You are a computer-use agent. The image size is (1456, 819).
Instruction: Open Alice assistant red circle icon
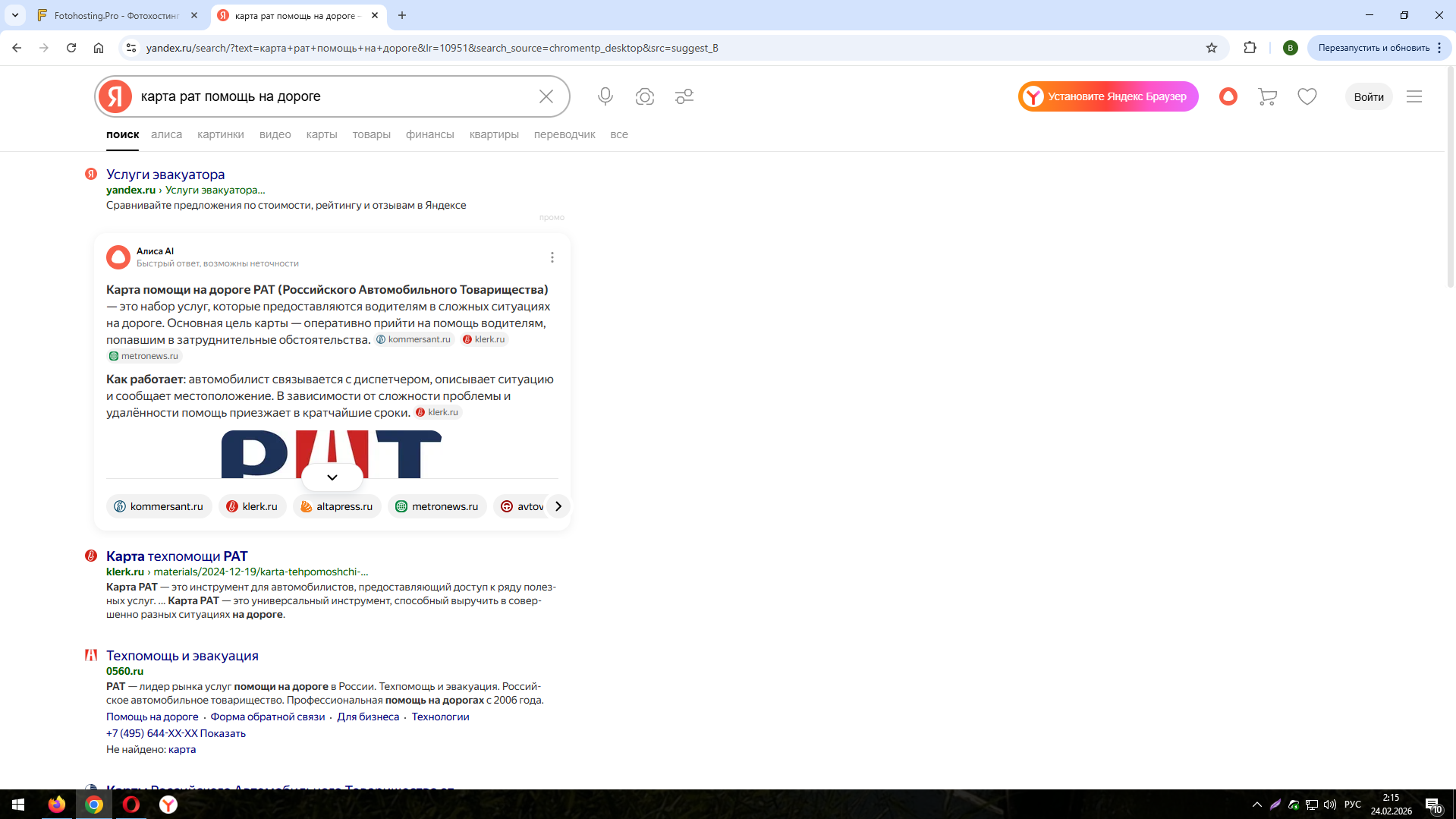click(1228, 96)
